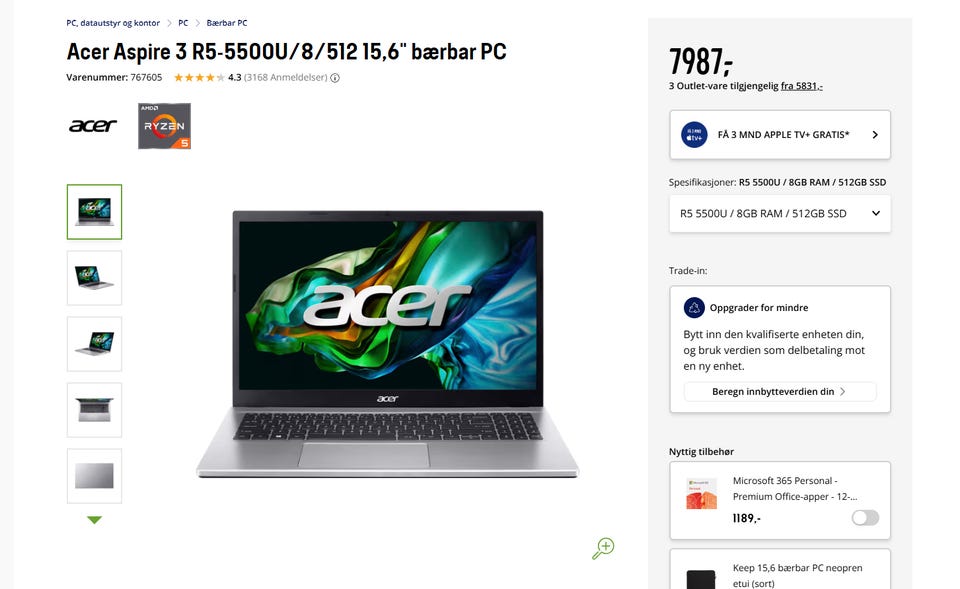Click the Acer brand logo

[x=92, y=126]
